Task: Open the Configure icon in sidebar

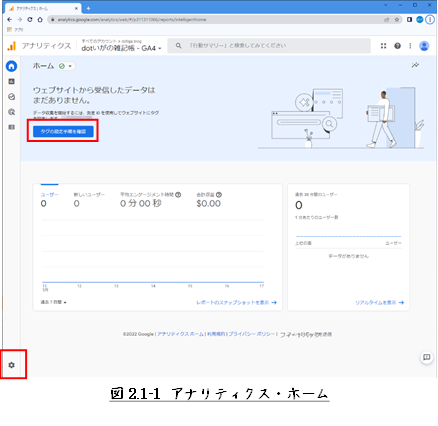Action: point(11,127)
